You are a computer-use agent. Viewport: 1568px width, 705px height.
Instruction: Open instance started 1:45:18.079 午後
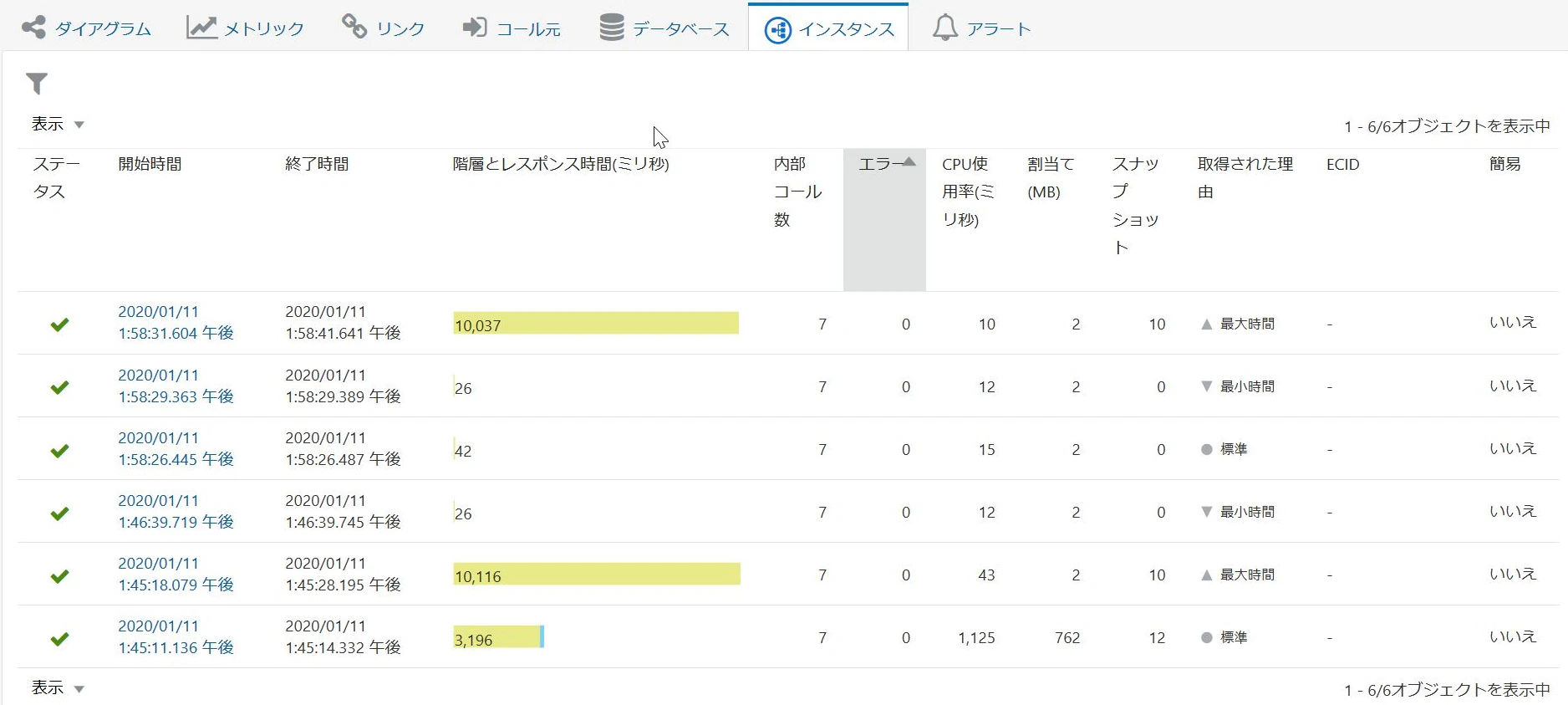coord(176,574)
